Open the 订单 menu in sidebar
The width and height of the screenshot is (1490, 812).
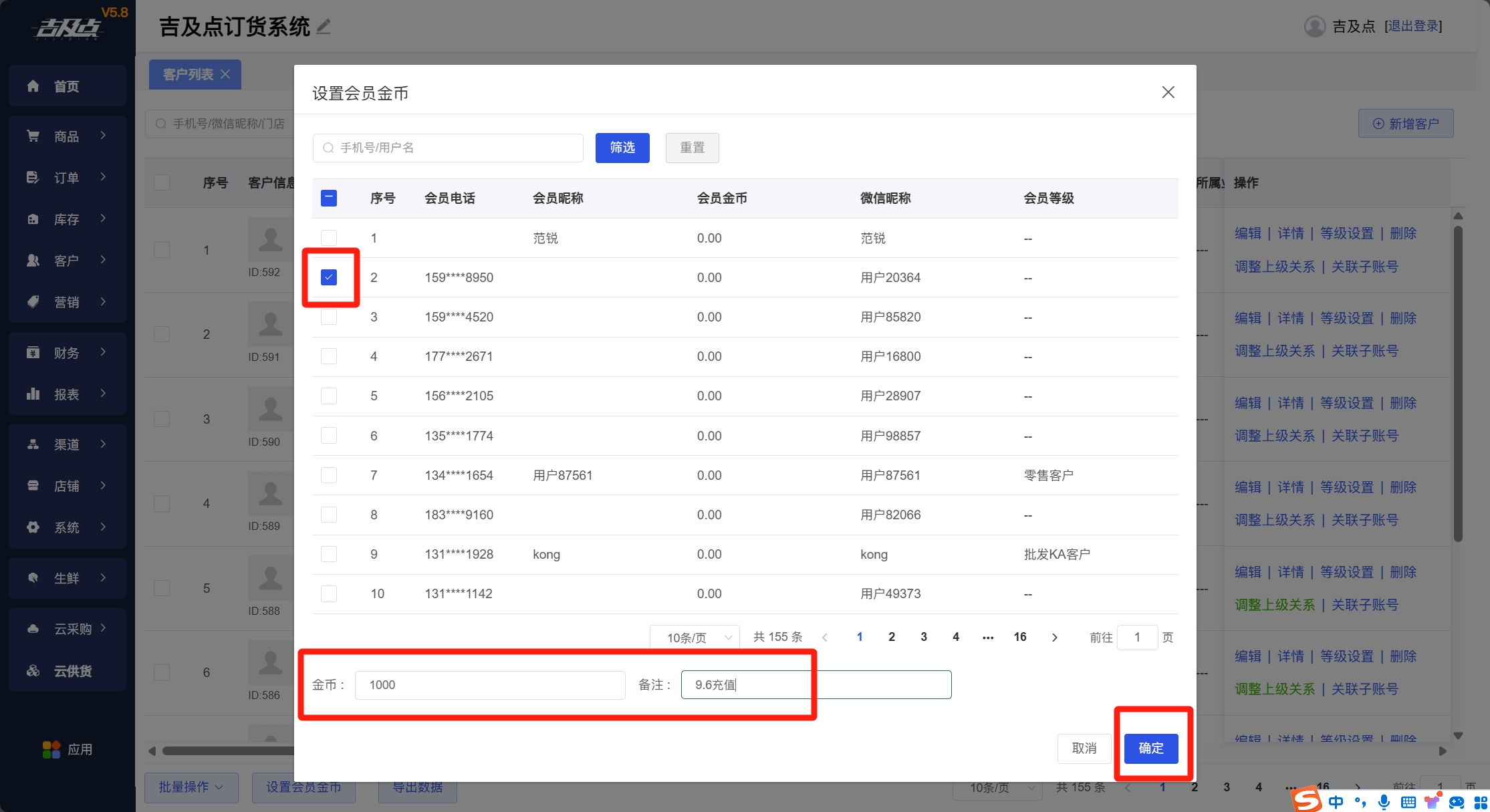coord(67,178)
